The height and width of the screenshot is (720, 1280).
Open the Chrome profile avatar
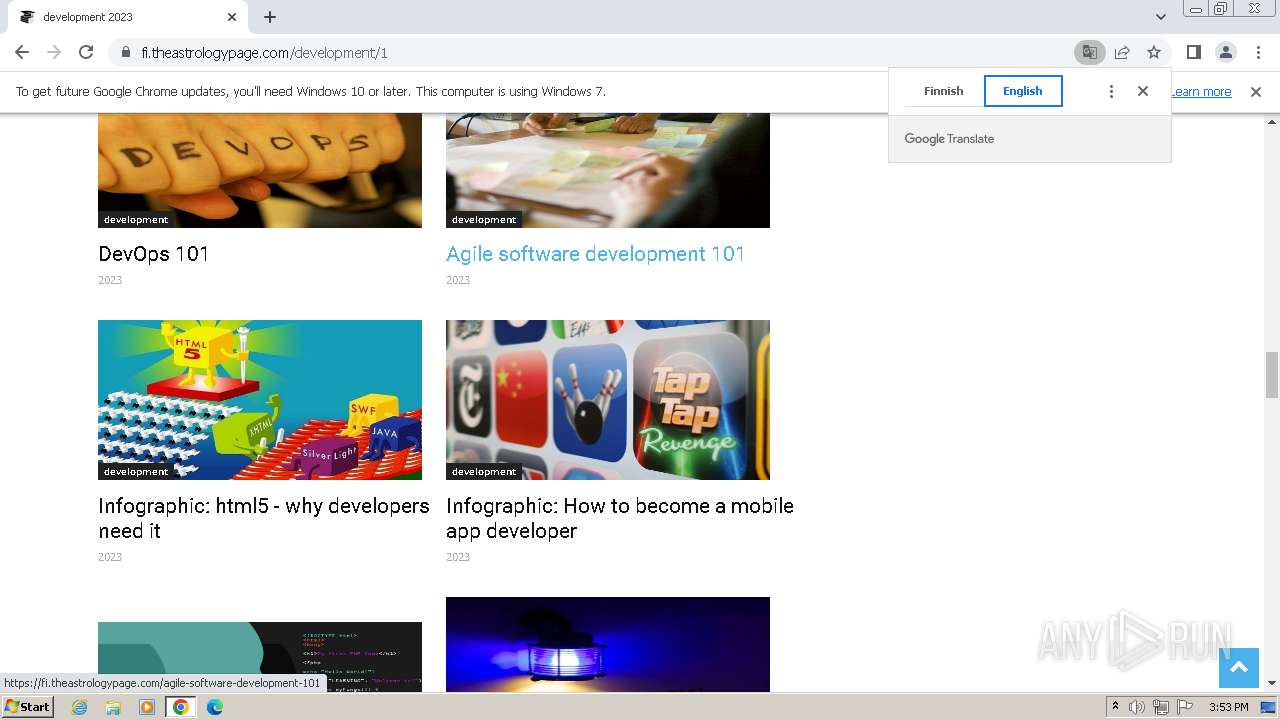pyautogui.click(x=1225, y=52)
